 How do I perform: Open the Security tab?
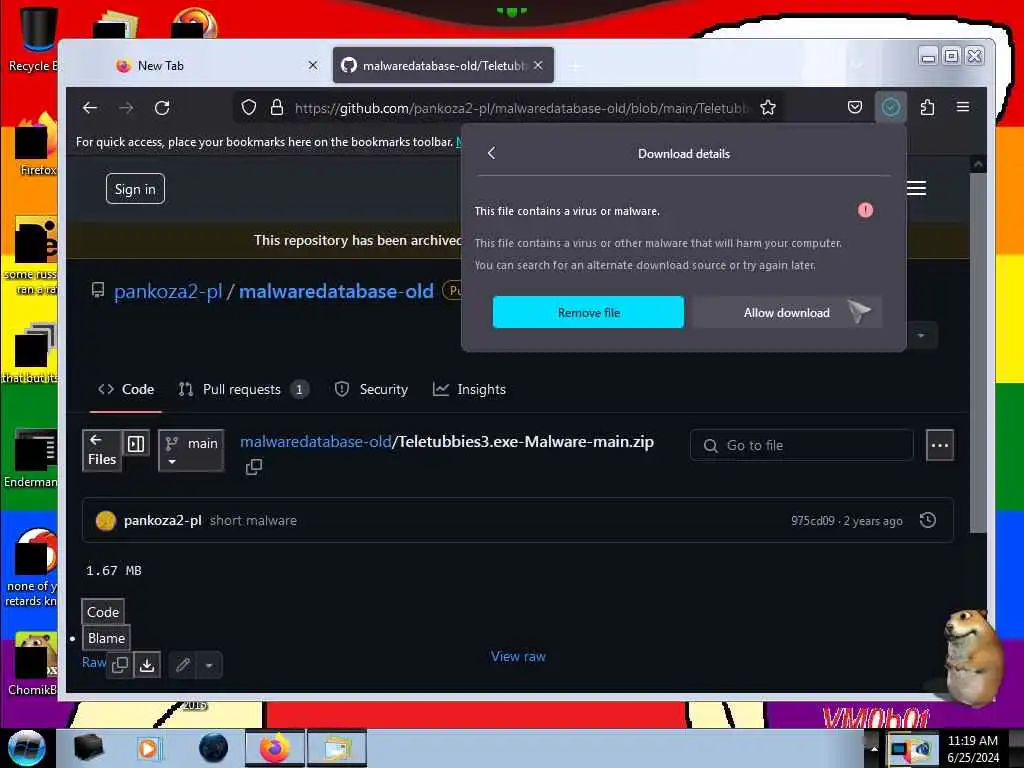click(x=371, y=389)
